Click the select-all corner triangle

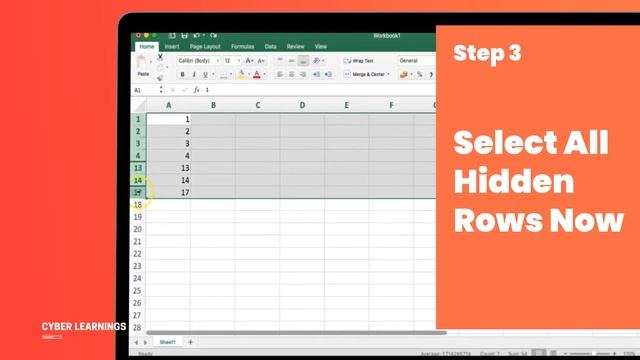click(139, 106)
